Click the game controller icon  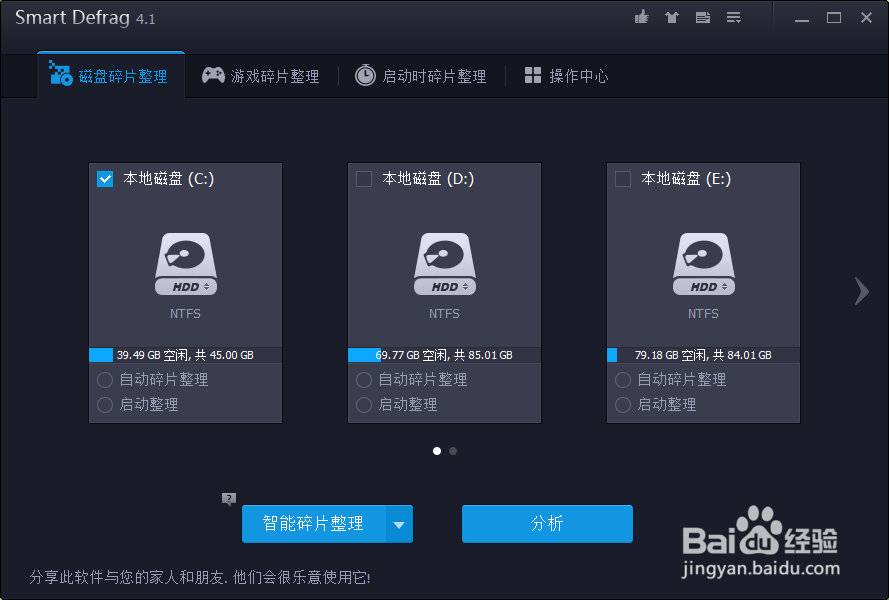click(213, 75)
